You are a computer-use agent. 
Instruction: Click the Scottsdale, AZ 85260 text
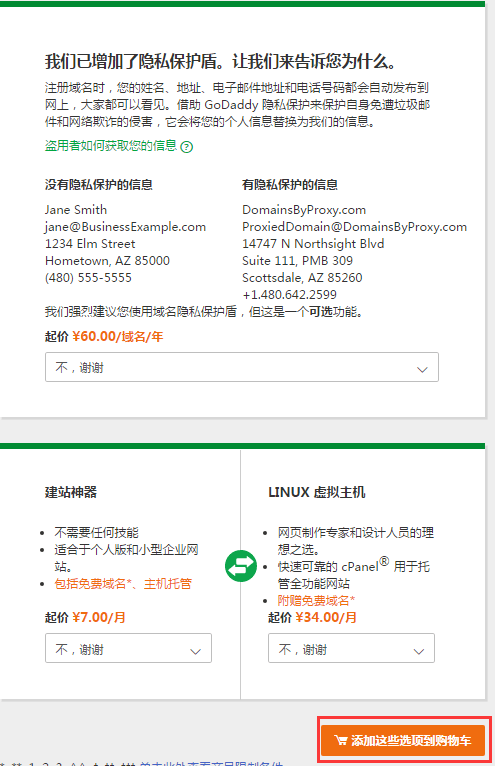click(302, 278)
